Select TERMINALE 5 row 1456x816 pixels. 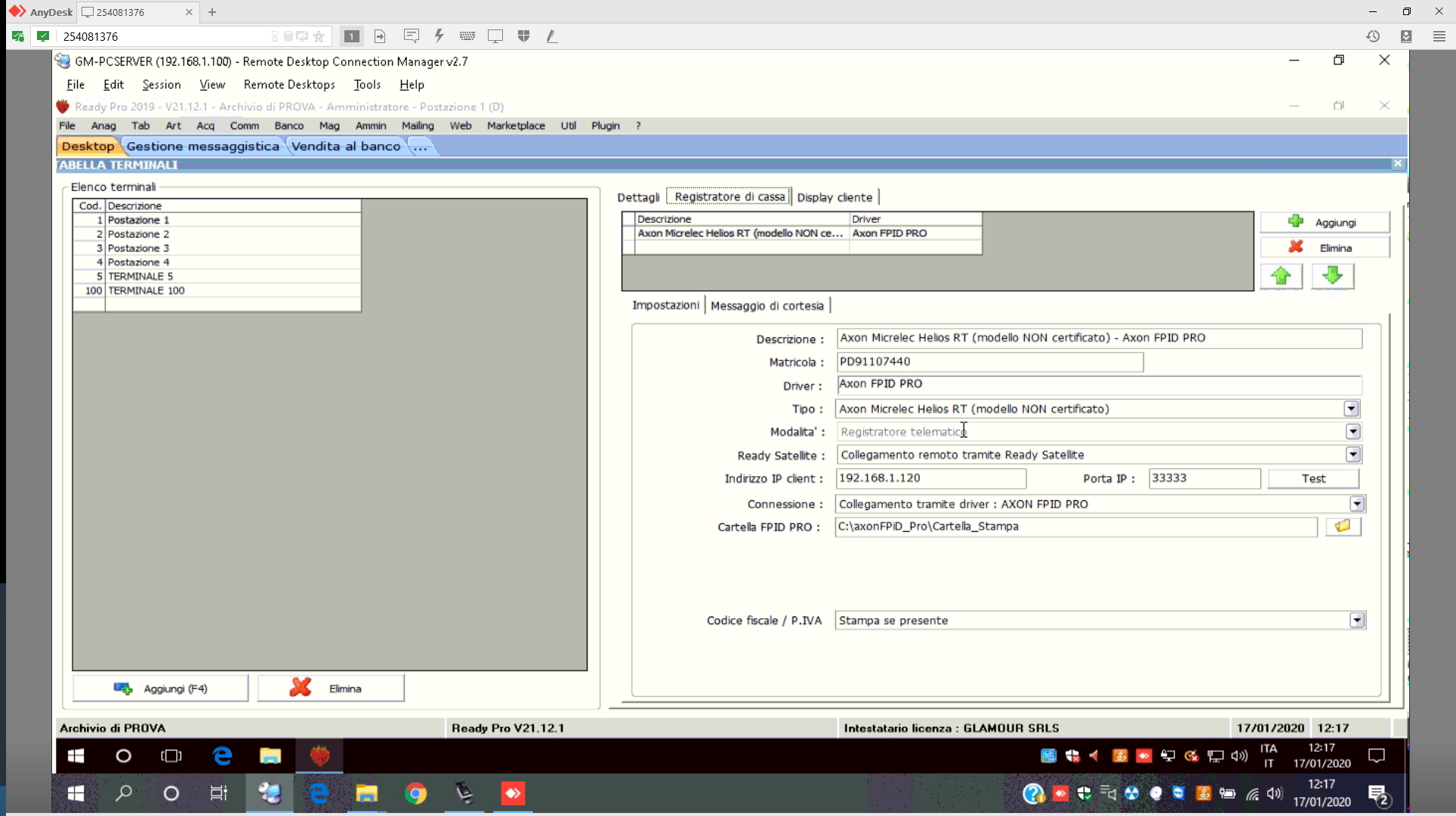(x=217, y=277)
